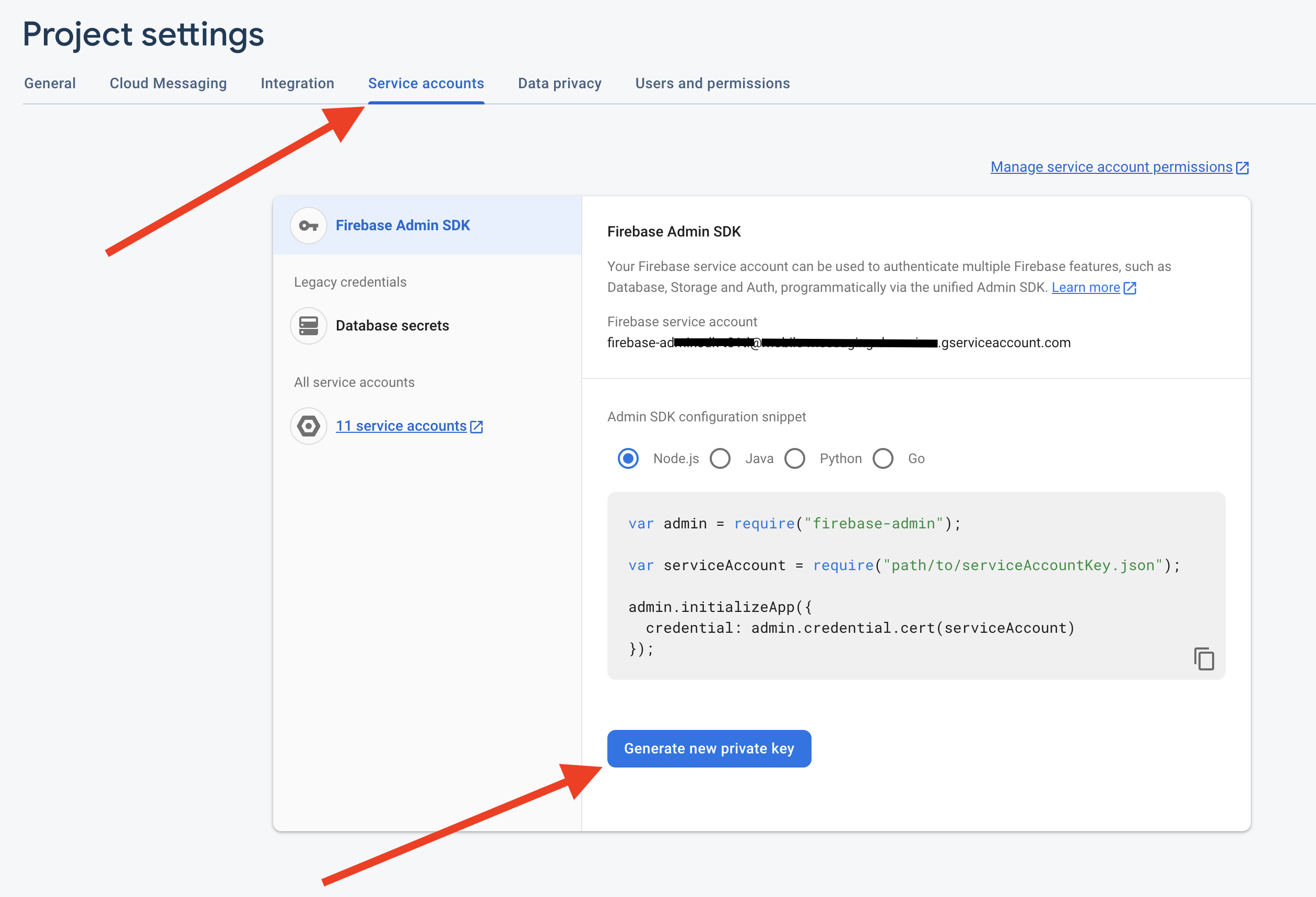The image size is (1316, 897).
Task: Open the 11 service accounts link
Action: pos(401,426)
